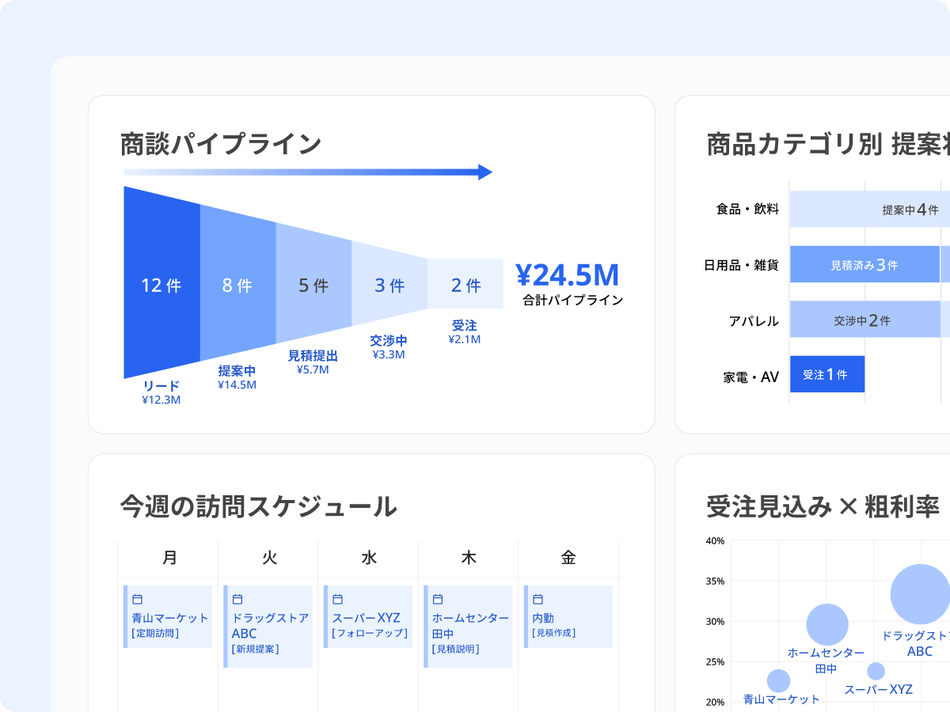Screen dimensions: 950x712
Task: Select the 3件 funnel segment
Action: pos(389,284)
